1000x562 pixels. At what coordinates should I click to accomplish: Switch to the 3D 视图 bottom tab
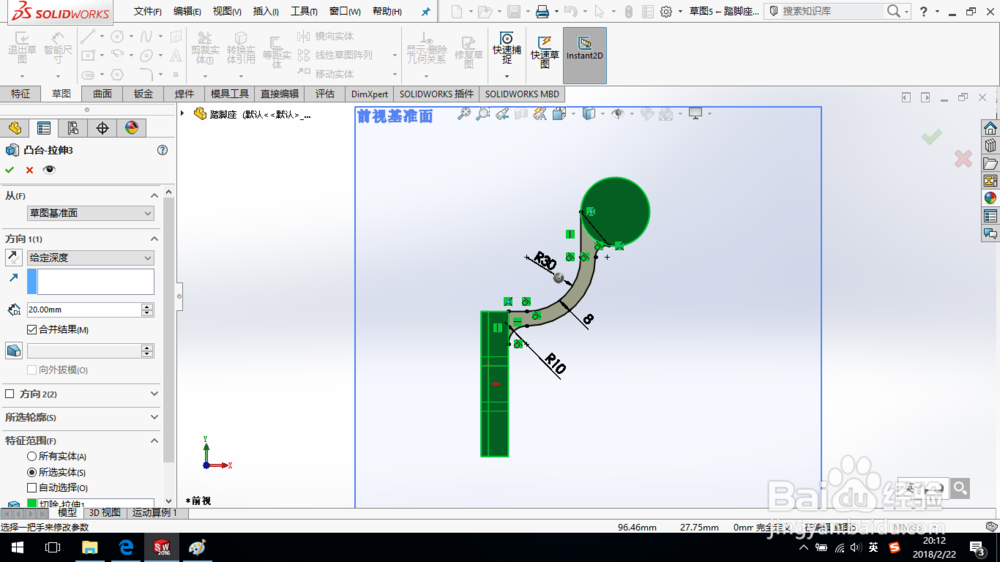tap(105, 513)
